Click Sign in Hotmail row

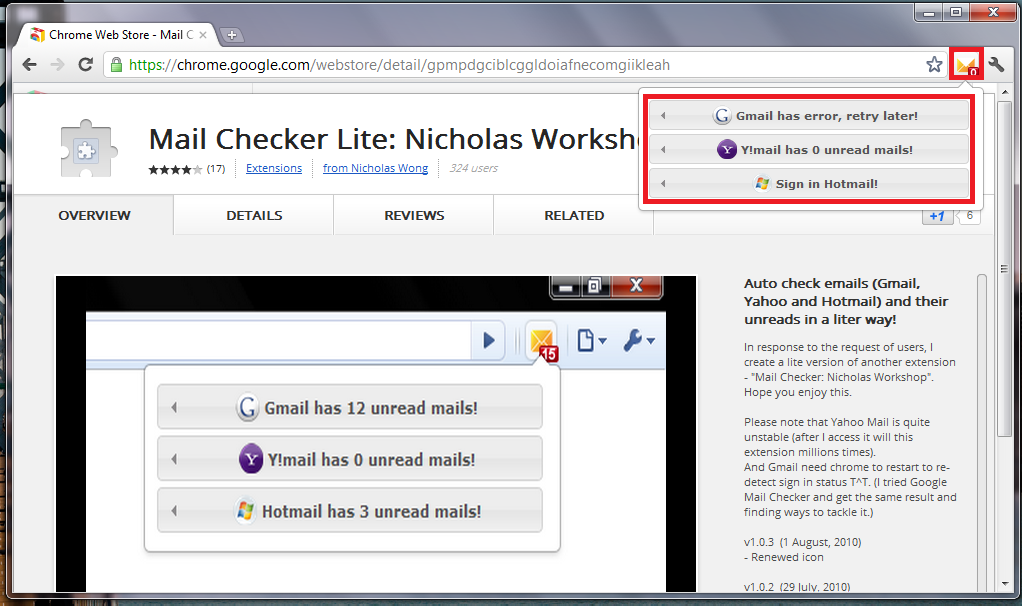click(808, 184)
